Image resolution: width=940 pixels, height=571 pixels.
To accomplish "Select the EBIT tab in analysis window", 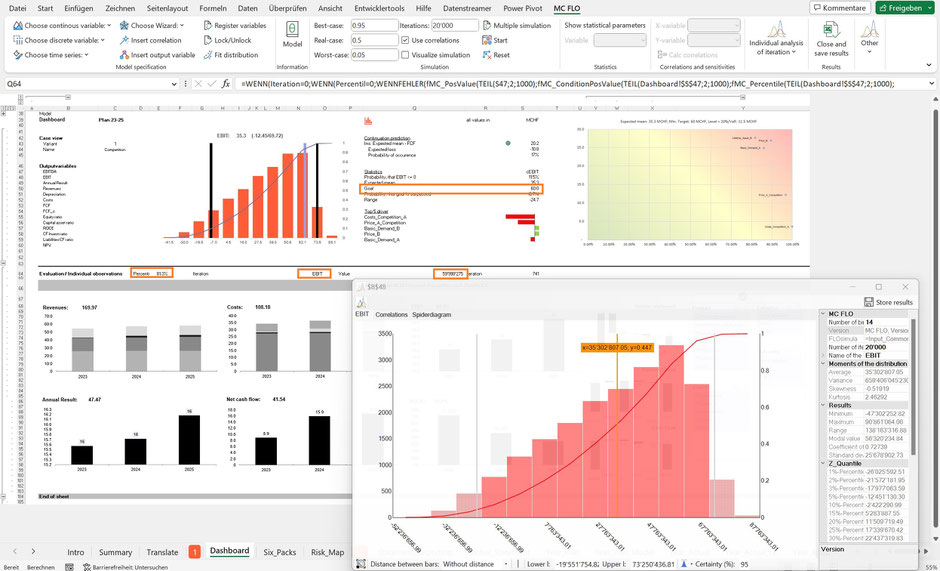I will tap(362, 314).
